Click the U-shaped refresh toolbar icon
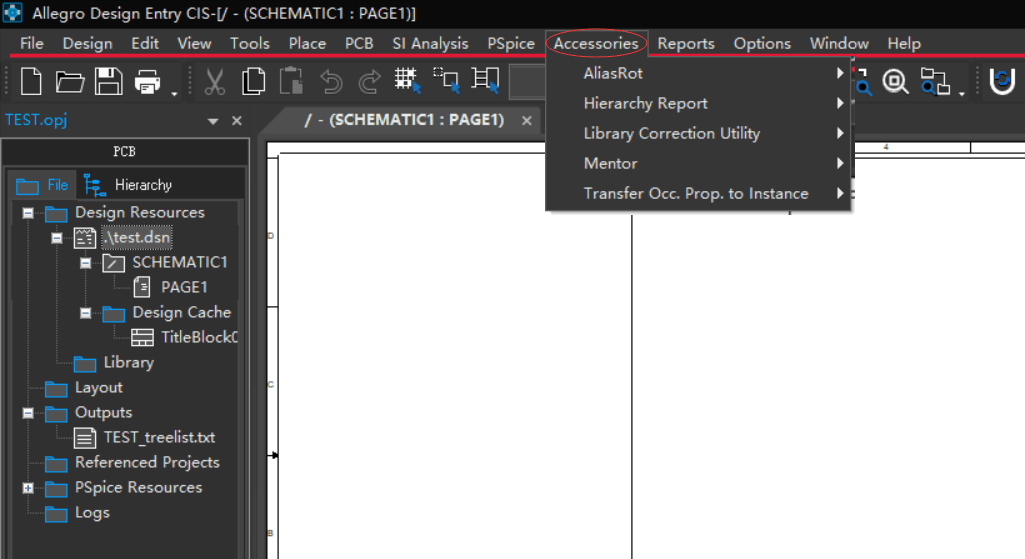 (1002, 81)
